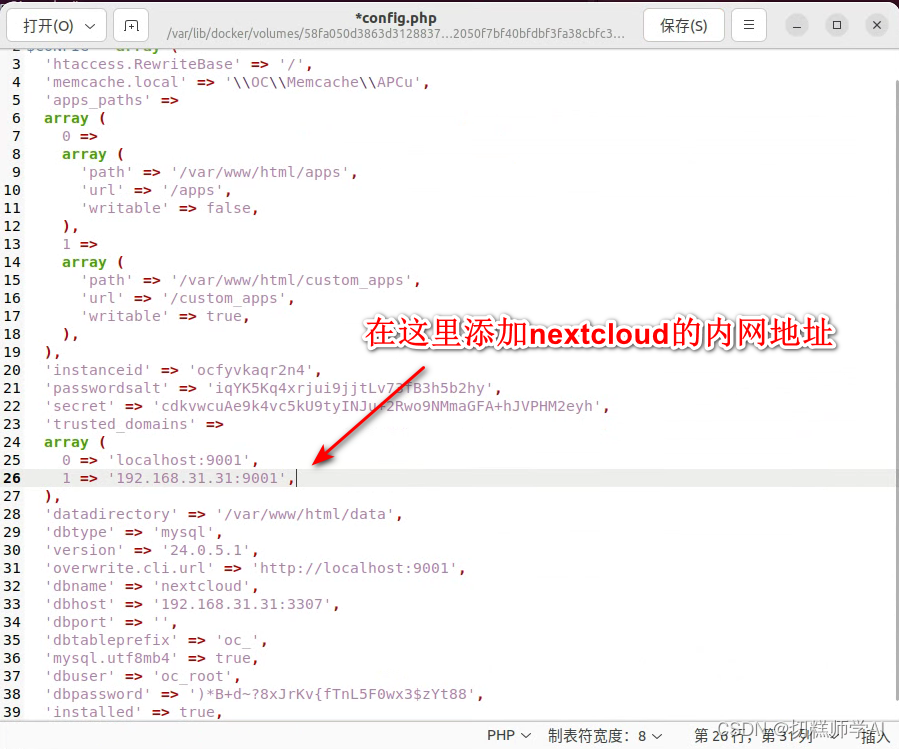
Task: Click the 'dbpassword' line
Action: point(264,694)
